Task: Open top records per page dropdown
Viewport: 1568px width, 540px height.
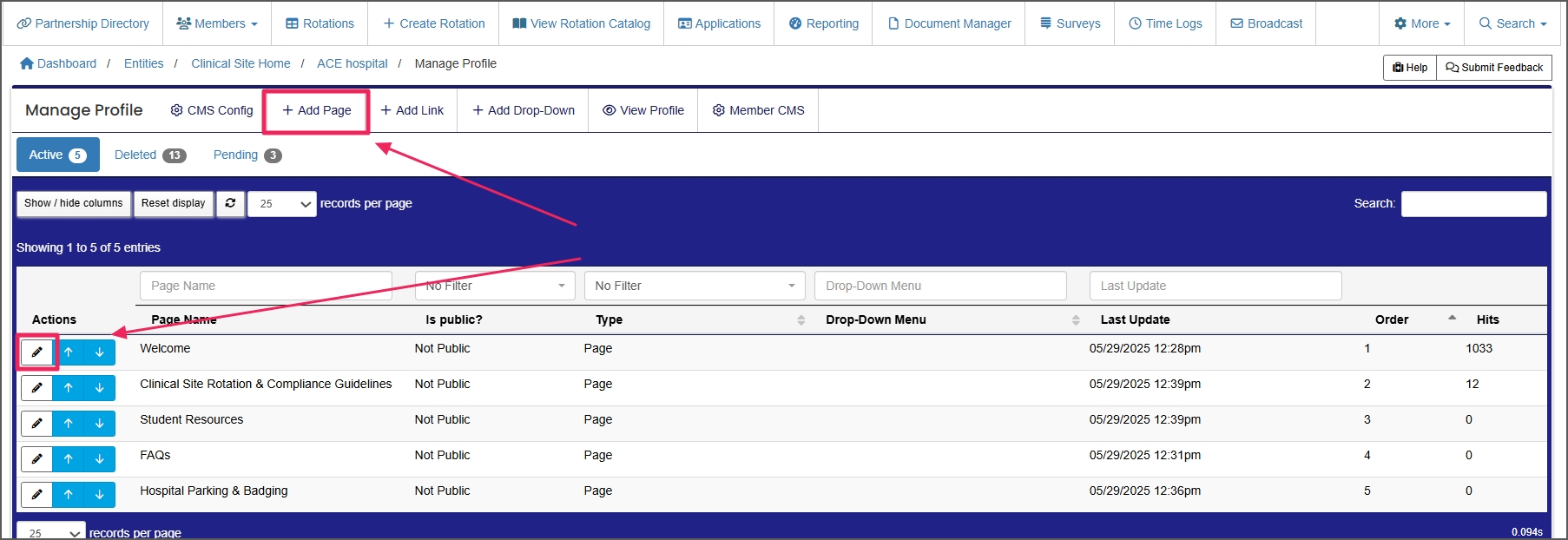Action: pyautogui.click(x=282, y=204)
